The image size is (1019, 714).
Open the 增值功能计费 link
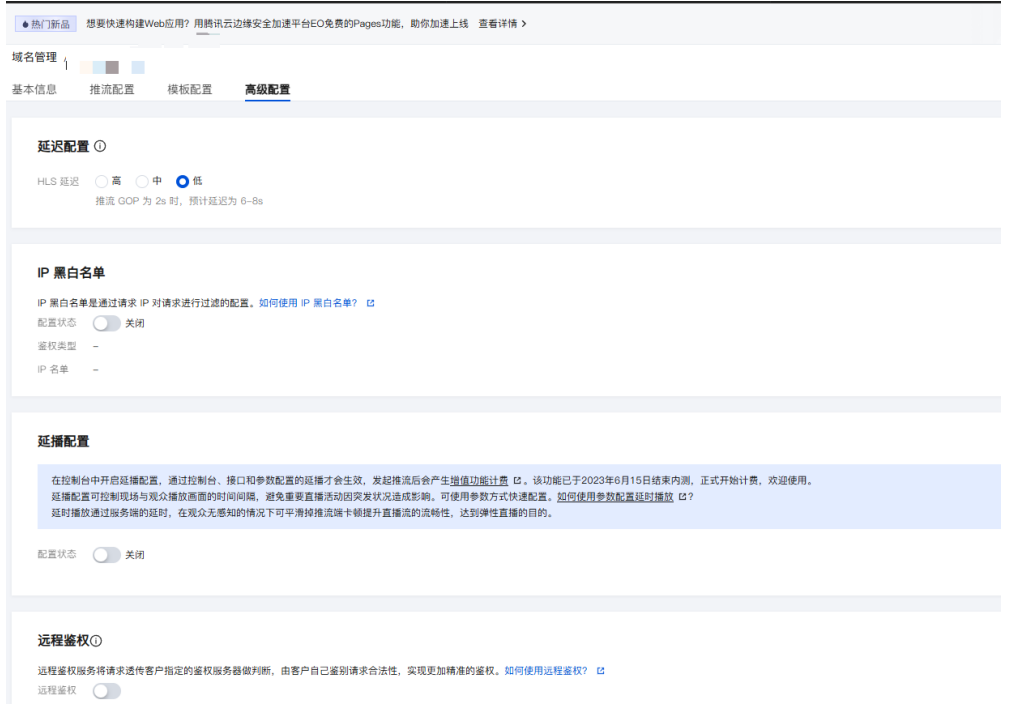479,480
